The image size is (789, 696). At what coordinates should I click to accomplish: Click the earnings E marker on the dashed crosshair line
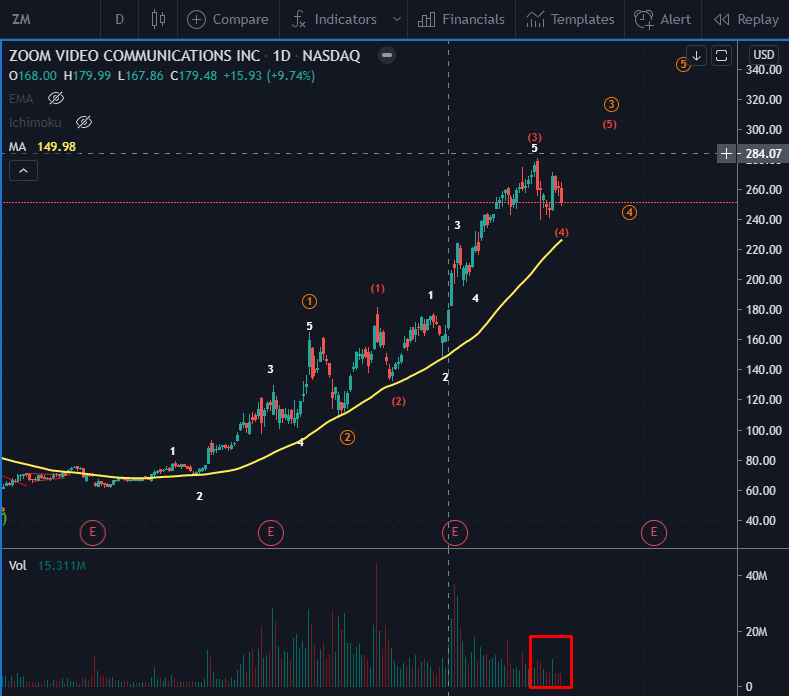(x=455, y=532)
